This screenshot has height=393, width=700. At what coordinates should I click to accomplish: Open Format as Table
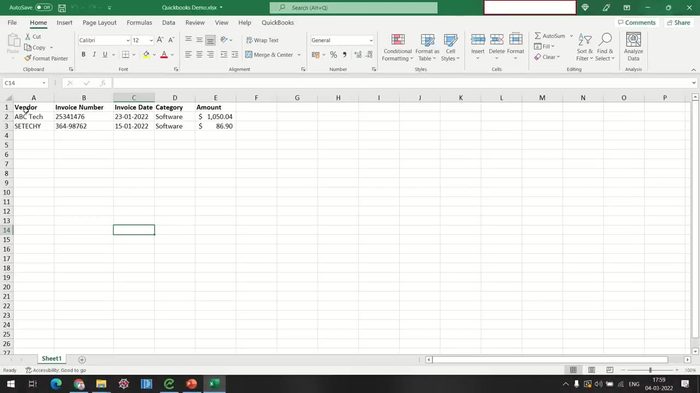coord(427,47)
